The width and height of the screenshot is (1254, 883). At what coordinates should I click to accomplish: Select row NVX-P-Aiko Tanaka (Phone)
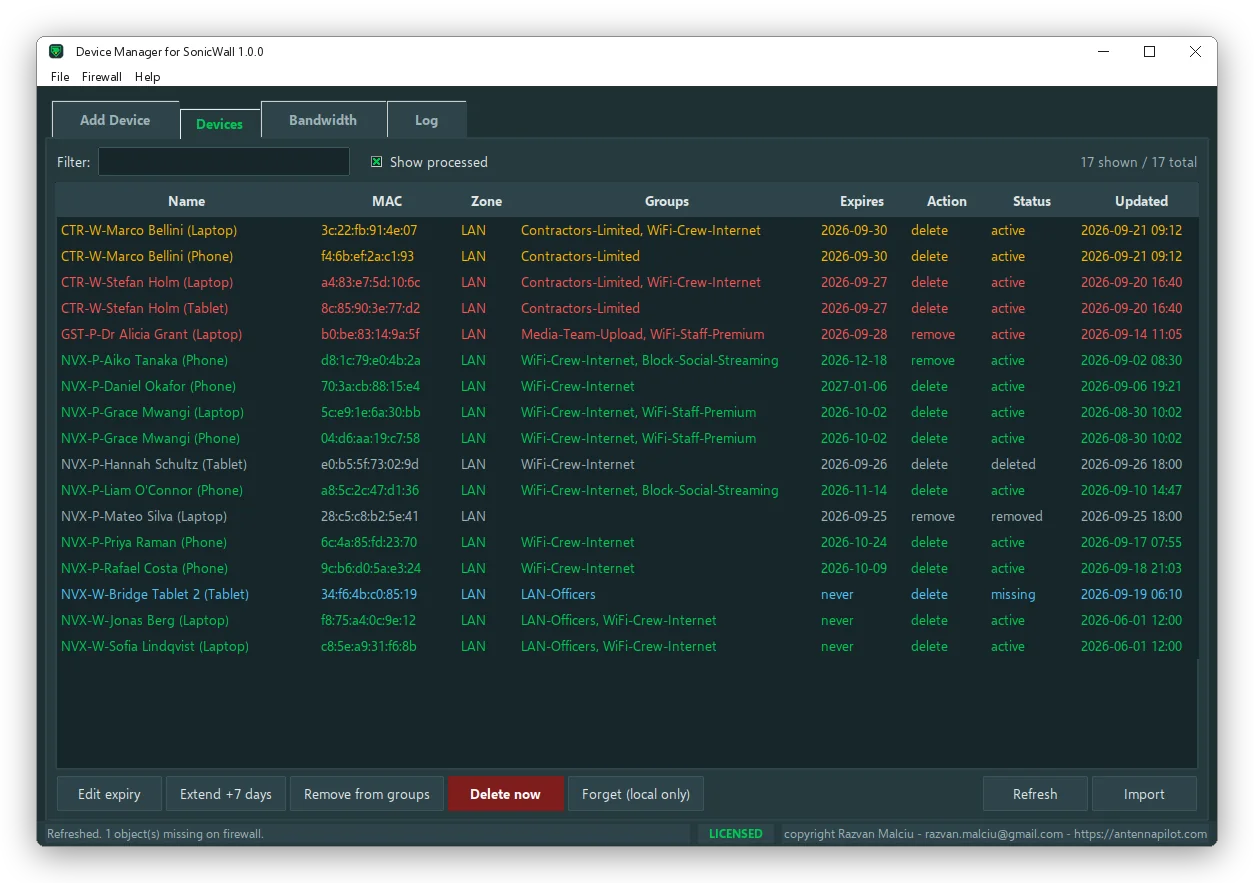(626, 360)
